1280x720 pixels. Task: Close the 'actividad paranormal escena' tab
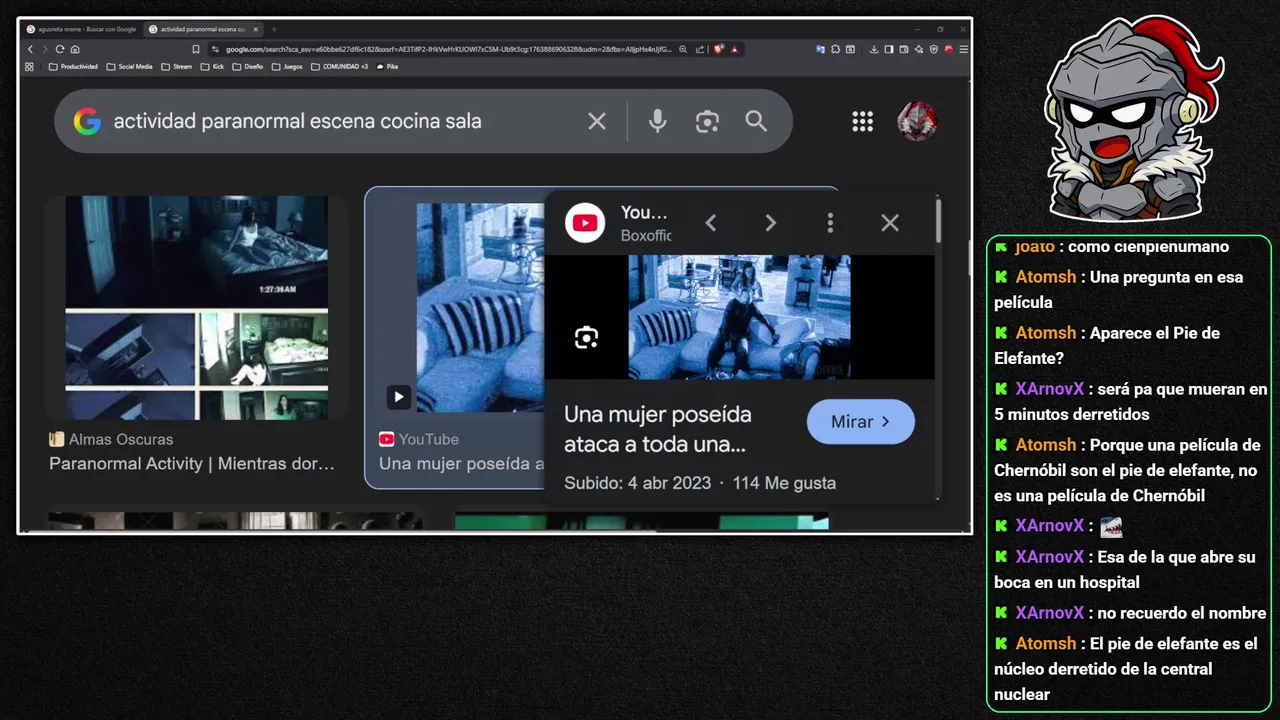click(256, 29)
